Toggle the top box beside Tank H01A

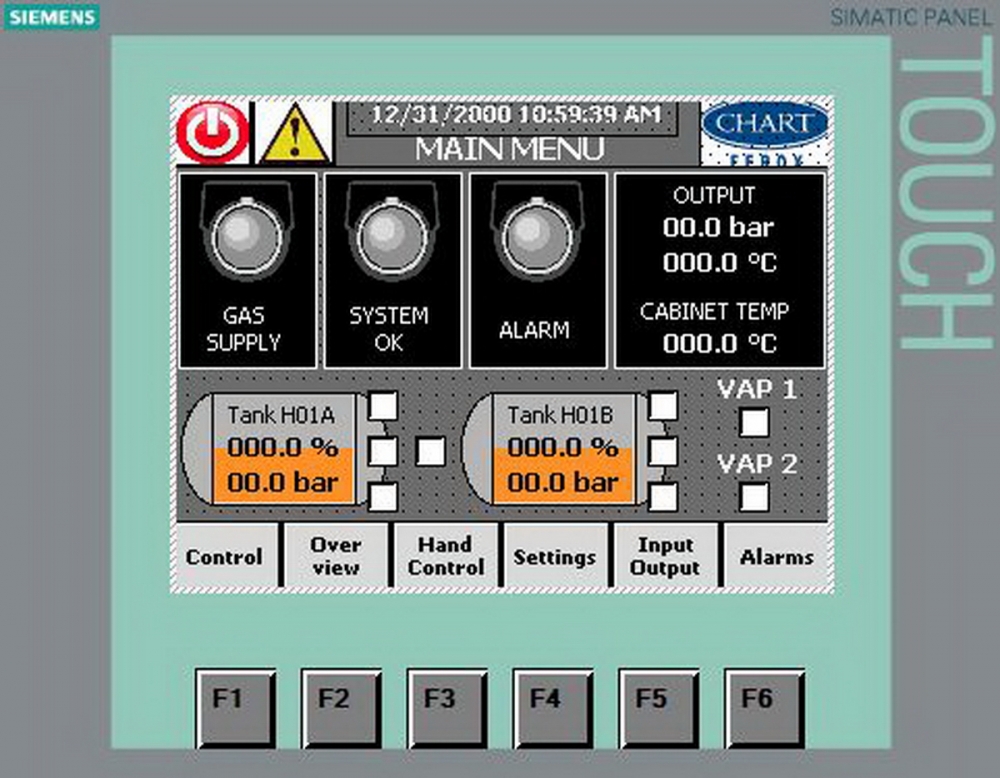(x=383, y=405)
